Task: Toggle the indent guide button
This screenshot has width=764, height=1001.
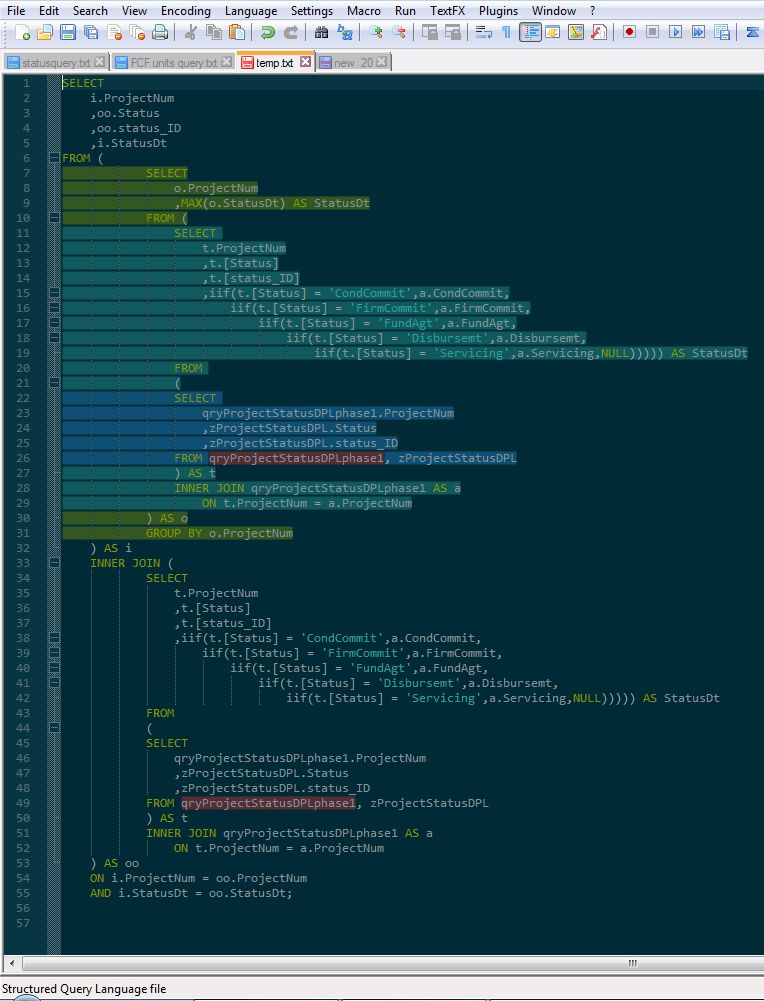Action: click(x=530, y=32)
